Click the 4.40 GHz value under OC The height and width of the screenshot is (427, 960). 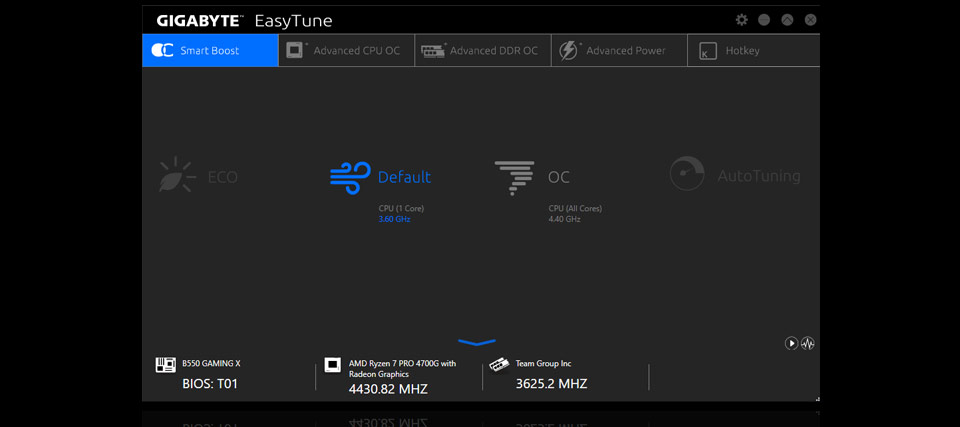(x=564, y=219)
